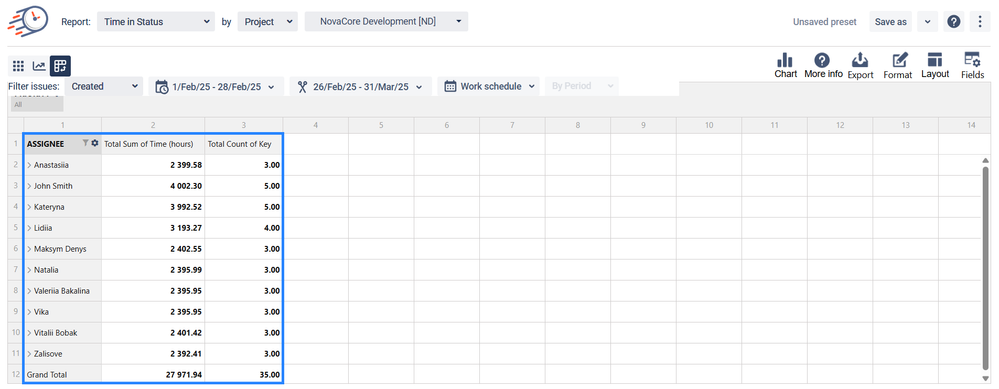Select cell value 3 992.52

[x=153, y=207]
